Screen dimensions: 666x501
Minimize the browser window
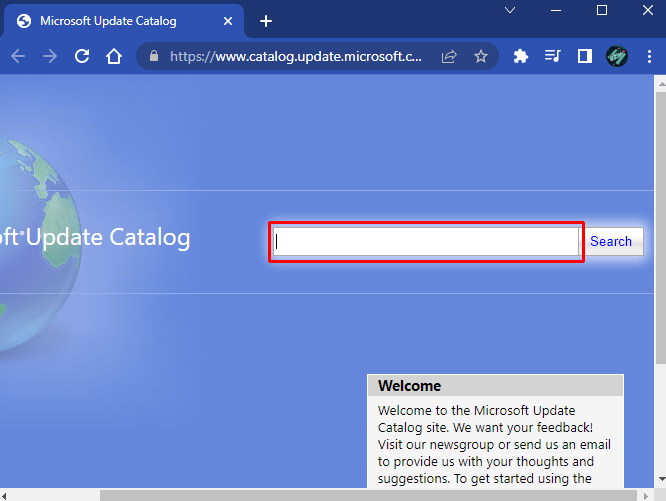[556, 10]
